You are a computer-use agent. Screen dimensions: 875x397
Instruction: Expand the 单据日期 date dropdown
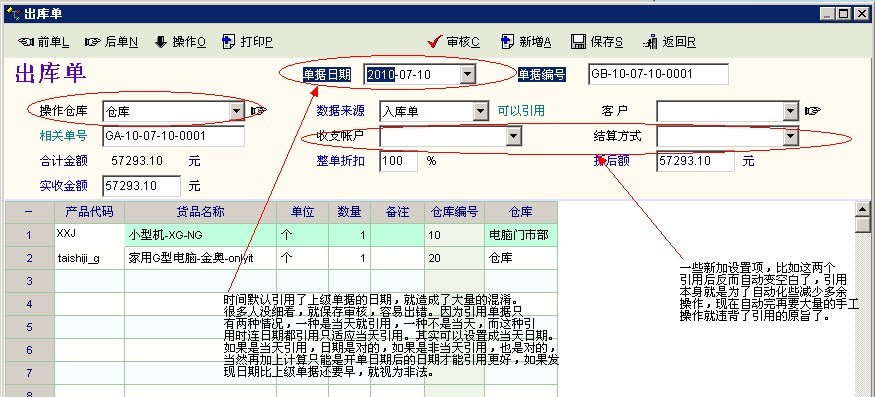pyautogui.click(x=468, y=74)
